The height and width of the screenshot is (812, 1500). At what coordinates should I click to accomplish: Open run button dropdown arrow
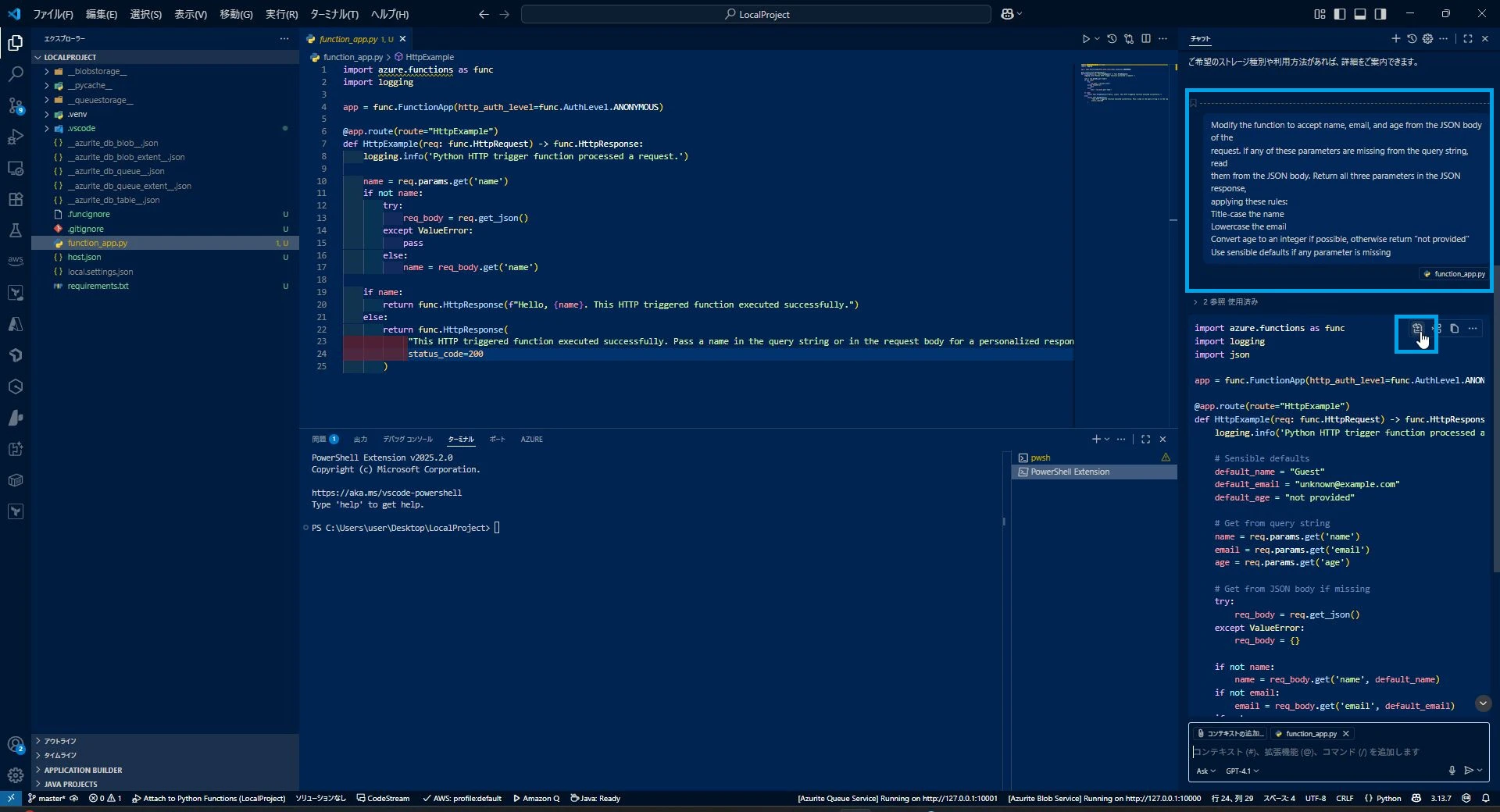[1097, 38]
